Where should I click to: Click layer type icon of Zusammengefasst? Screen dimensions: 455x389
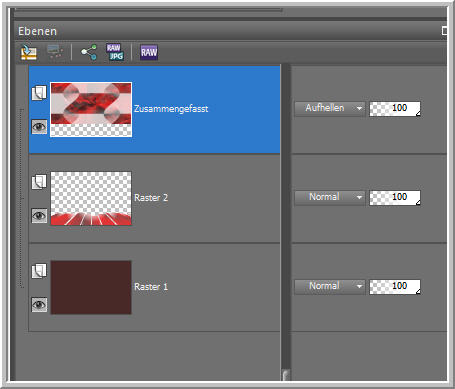[39, 93]
